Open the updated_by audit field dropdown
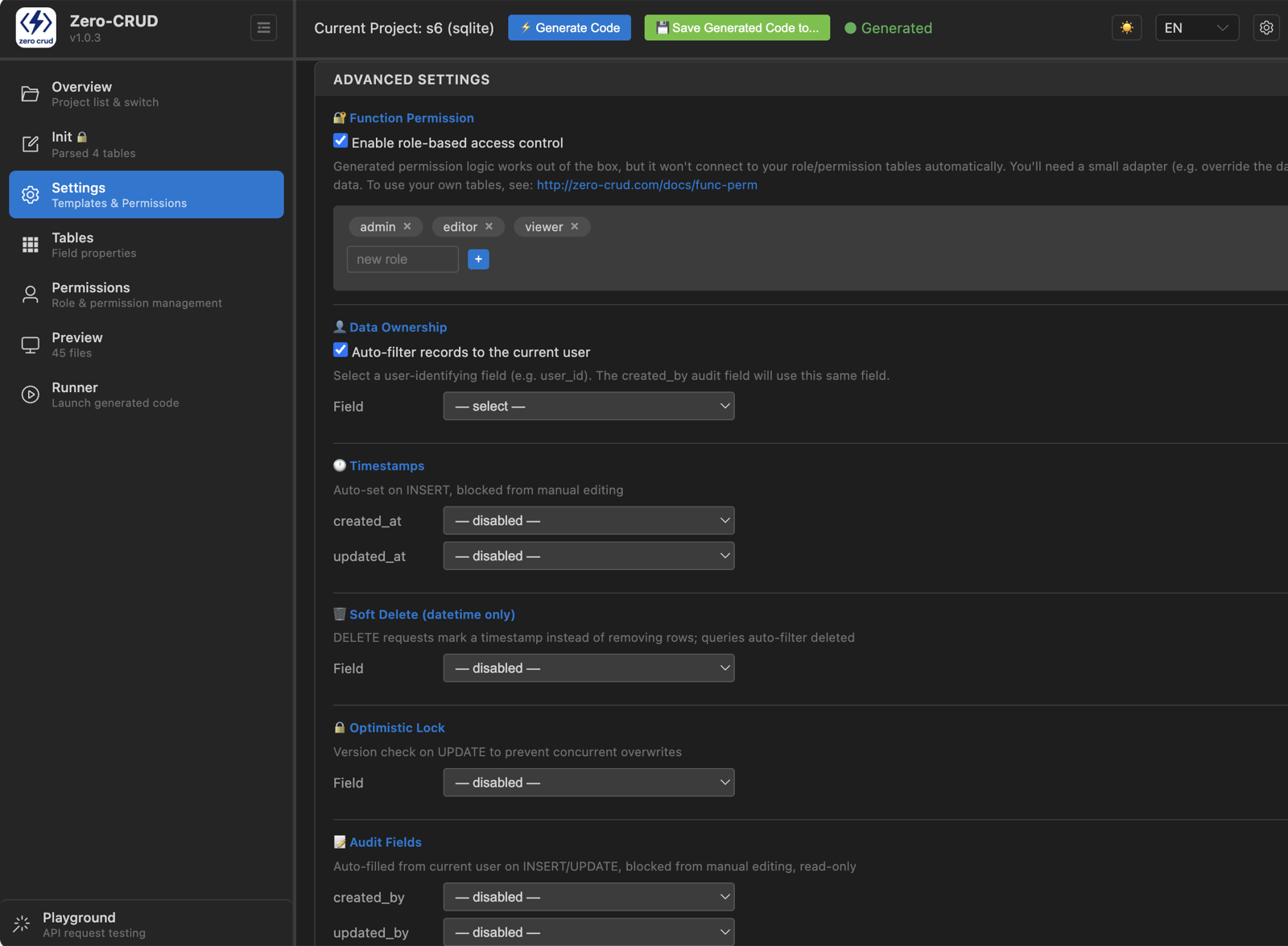Screen dimensions: 1288x946 pyautogui.click(x=588, y=932)
